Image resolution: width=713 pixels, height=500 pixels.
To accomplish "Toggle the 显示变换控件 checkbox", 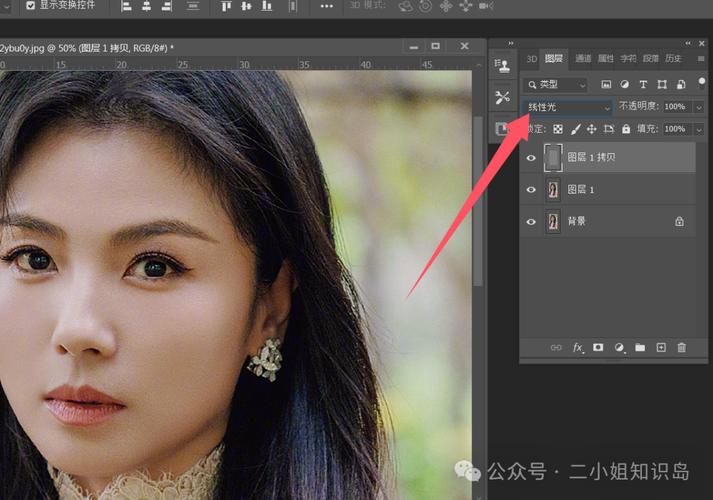I will tap(30, 5).
